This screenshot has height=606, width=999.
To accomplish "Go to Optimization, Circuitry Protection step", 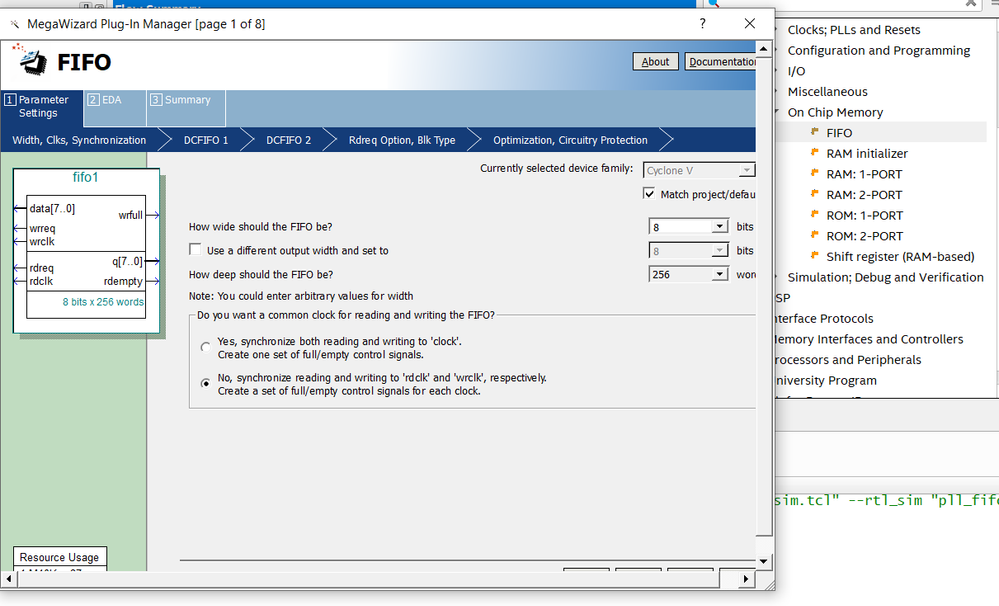I will pos(570,140).
